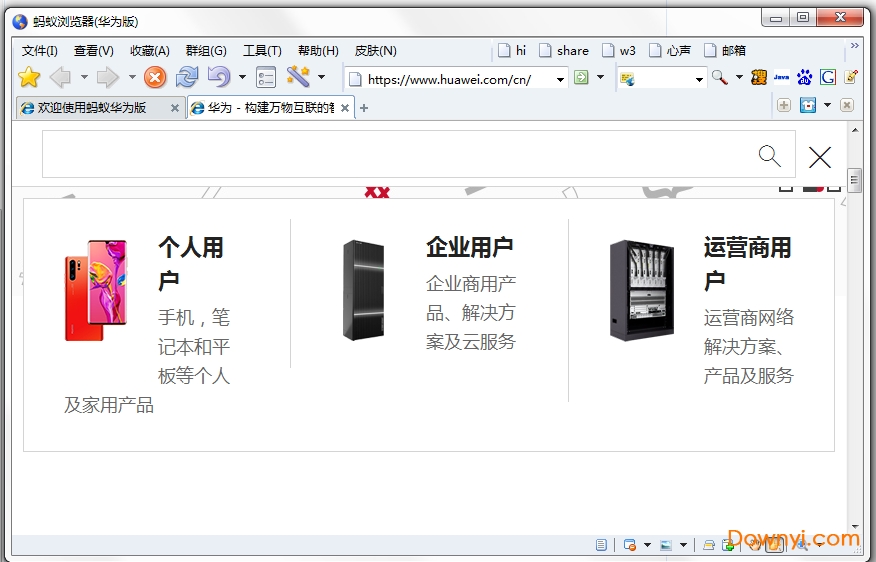The width and height of the screenshot is (876, 562).
Task: Close the webpage search bar with X
Action: pyautogui.click(x=820, y=157)
